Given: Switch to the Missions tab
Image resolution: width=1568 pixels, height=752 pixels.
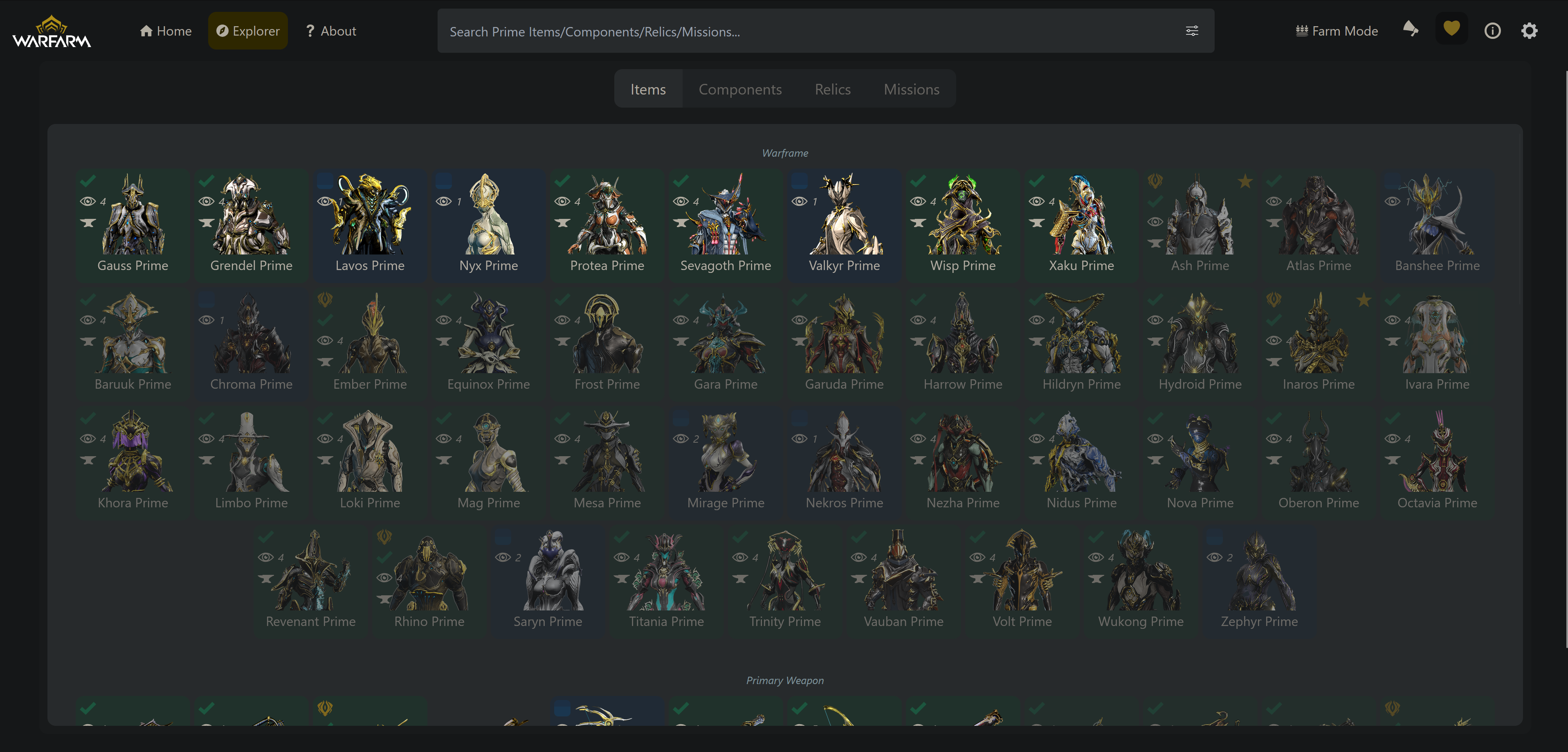Looking at the screenshot, I should coord(911,89).
